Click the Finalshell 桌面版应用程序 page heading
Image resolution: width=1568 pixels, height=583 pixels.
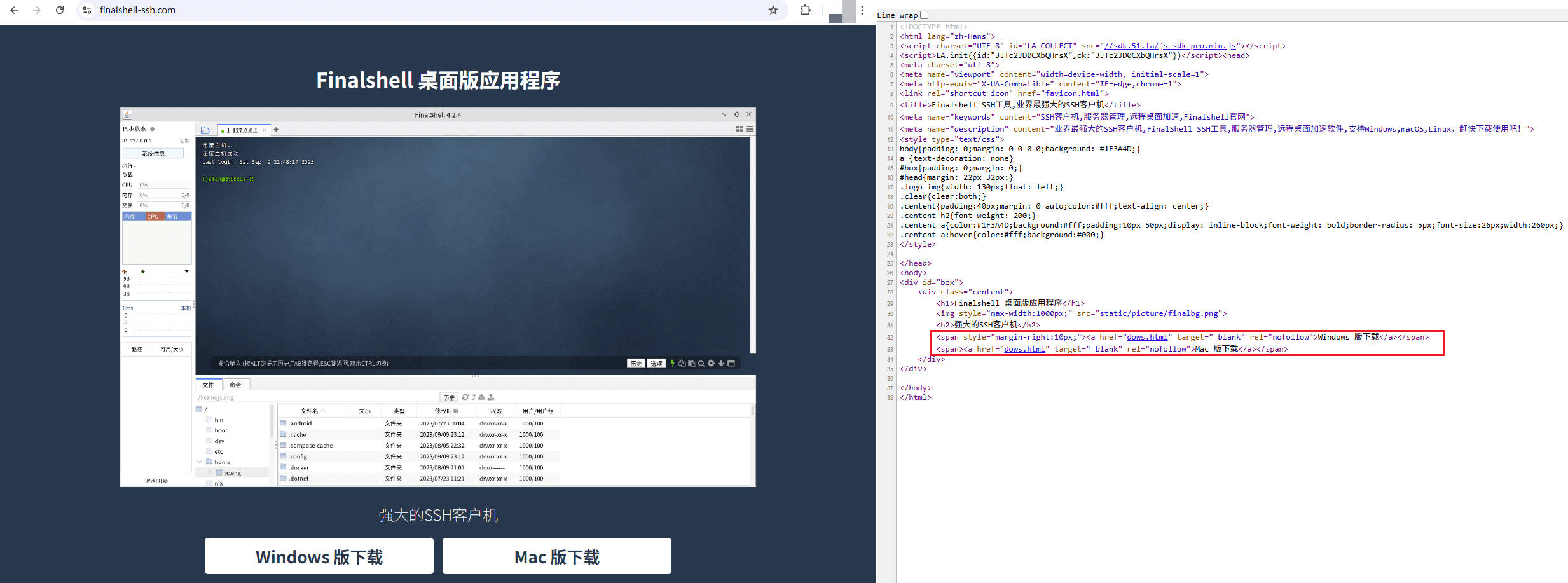pos(438,81)
